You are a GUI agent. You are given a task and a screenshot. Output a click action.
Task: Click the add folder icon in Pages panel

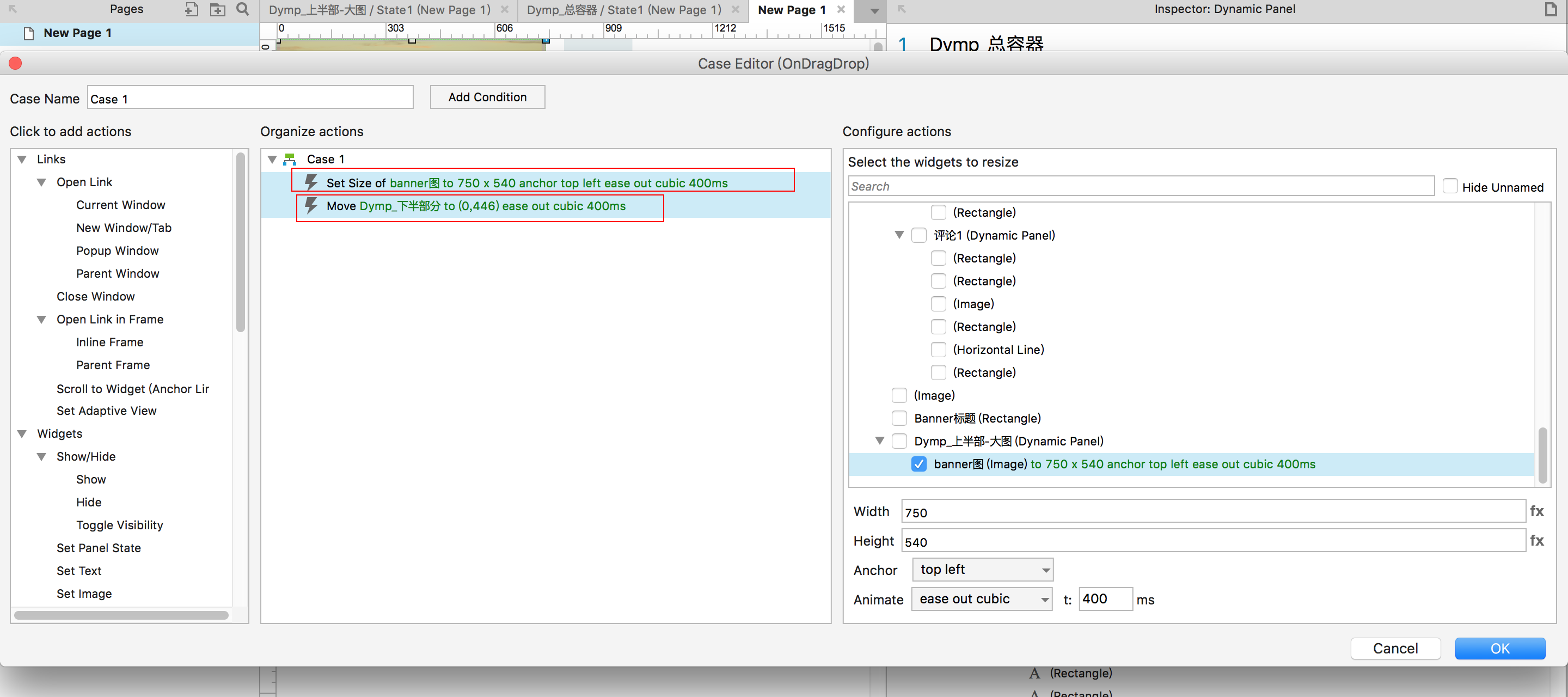click(x=217, y=9)
